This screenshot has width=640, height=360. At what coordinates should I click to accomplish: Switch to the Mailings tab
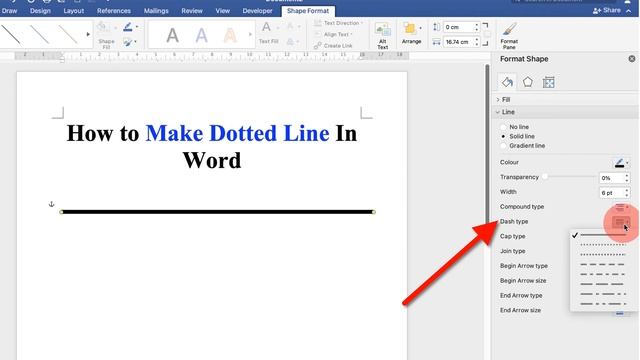pyautogui.click(x=156, y=11)
